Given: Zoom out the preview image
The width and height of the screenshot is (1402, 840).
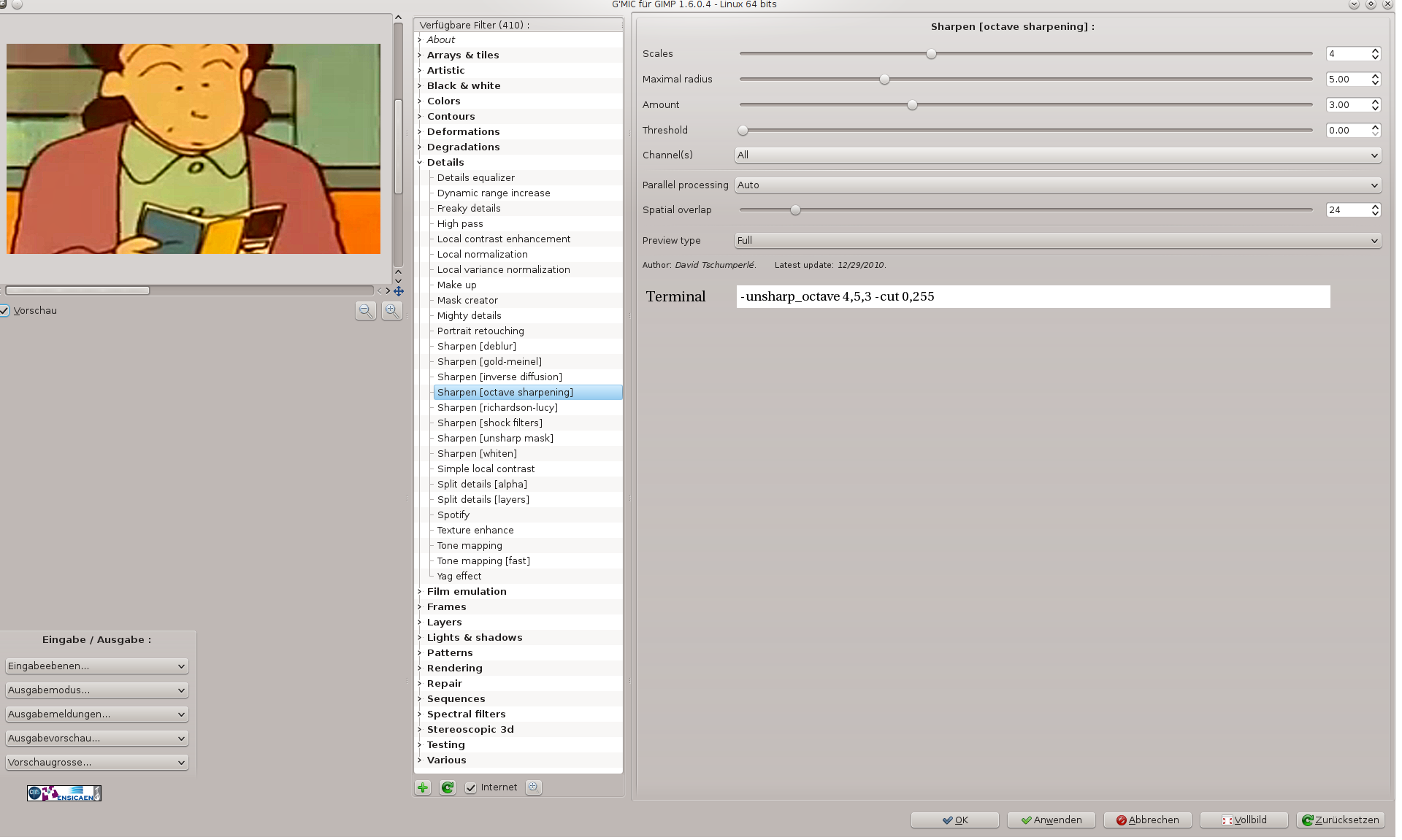Looking at the screenshot, I should click(366, 311).
